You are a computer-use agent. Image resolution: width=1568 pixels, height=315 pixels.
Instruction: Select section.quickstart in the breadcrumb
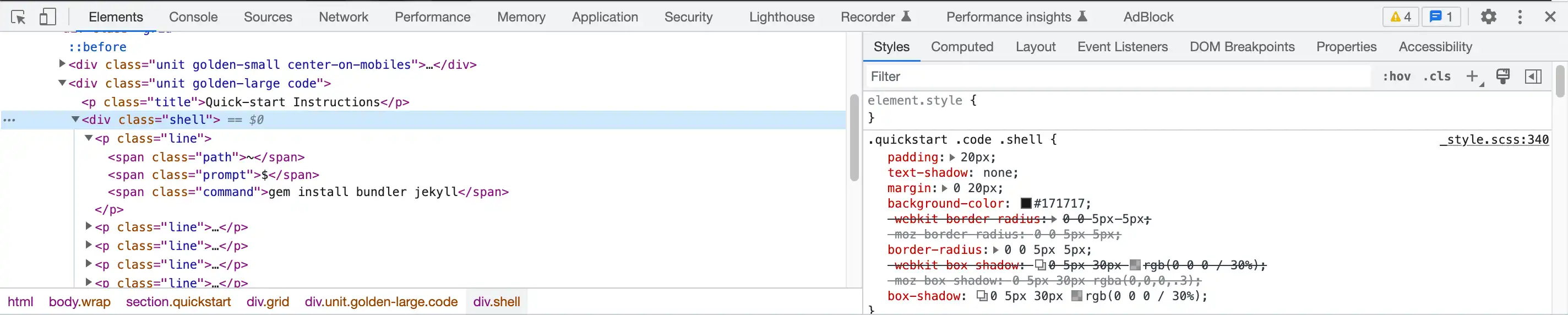coord(178,302)
